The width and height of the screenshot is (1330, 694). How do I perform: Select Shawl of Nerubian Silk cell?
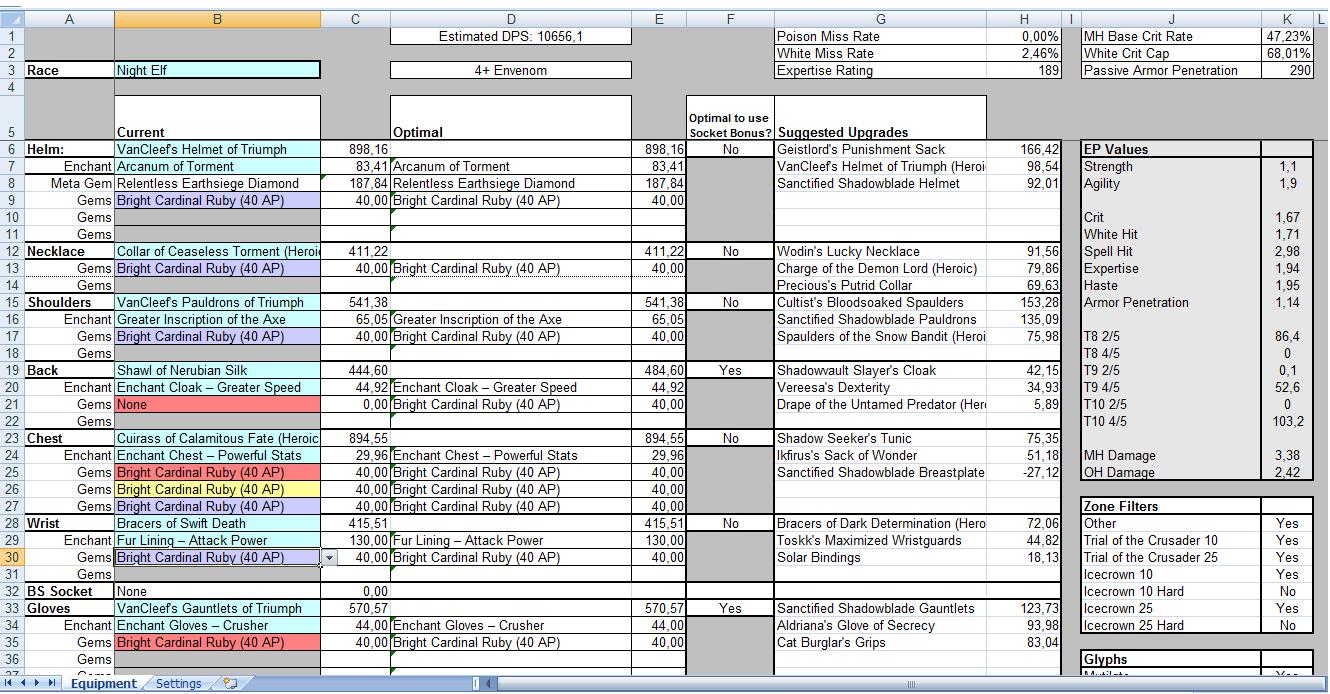pos(218,370)
